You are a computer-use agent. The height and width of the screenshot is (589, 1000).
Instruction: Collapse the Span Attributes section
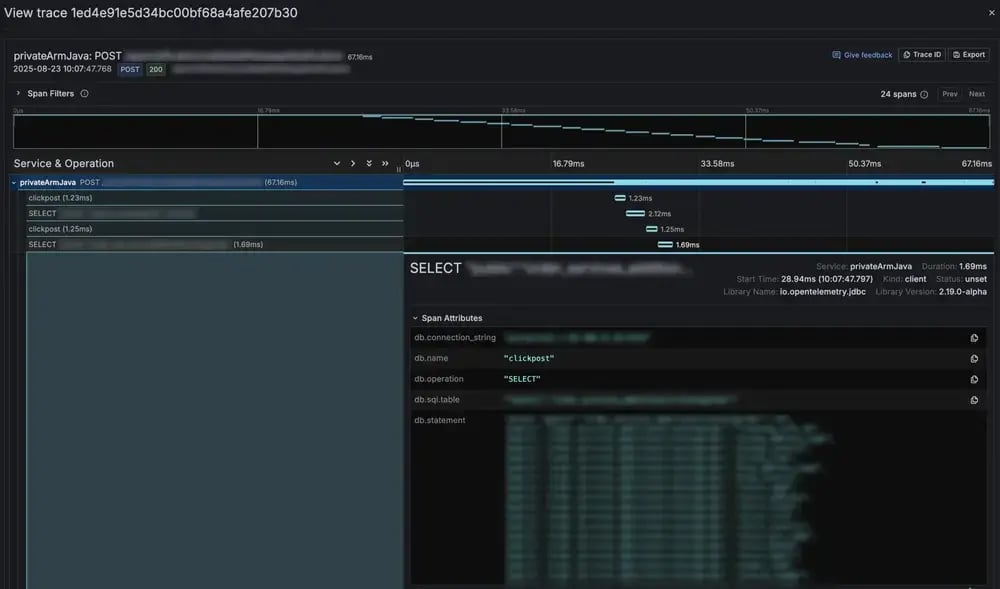[446, 318]
